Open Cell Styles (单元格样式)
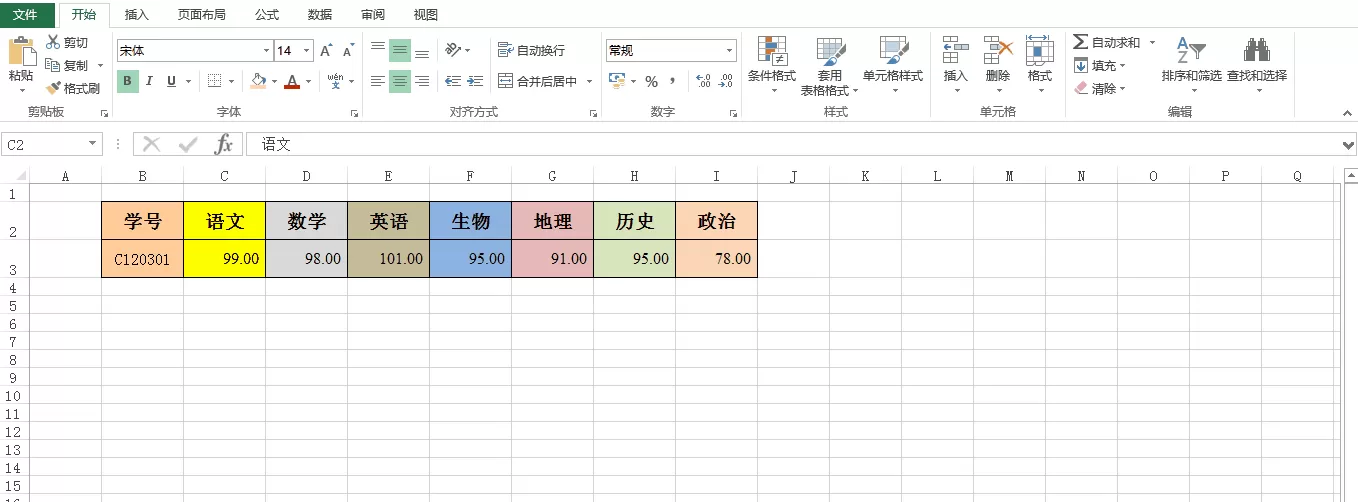Screen dimensions: 1358x502 tap(893, 65)
